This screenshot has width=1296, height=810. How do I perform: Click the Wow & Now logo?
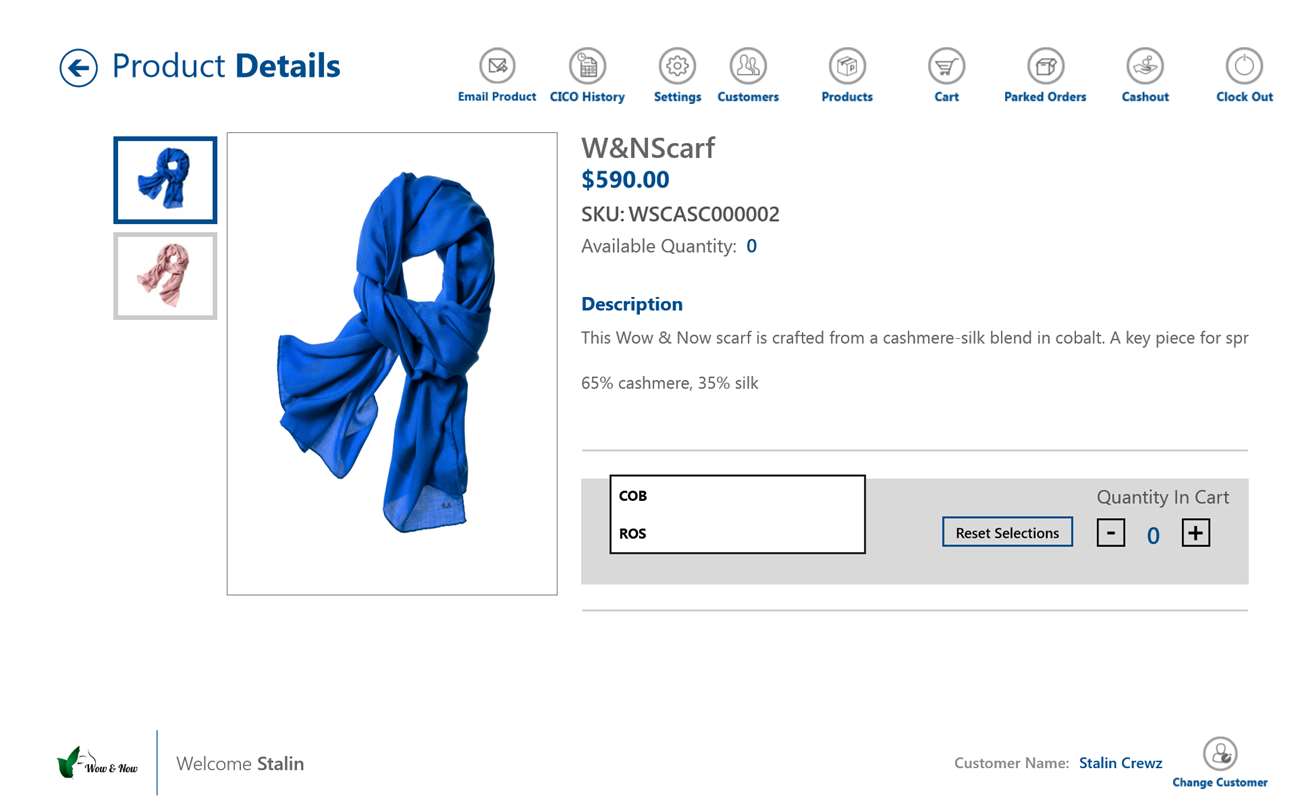tap(97, 764)
